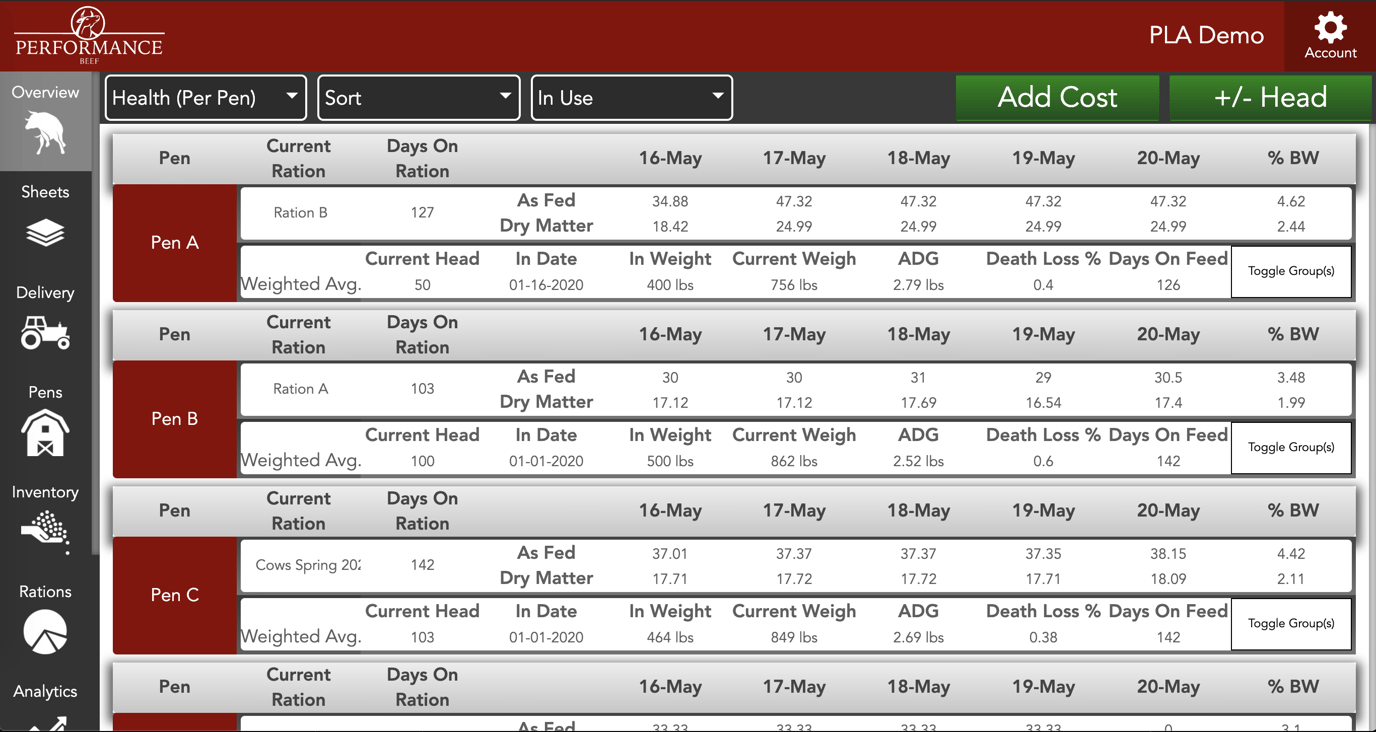Image resolution: width=1376 pixels, height=732 pixels.
Task: Click the Ration B label for Pen A
Action: pyautogui.click(x=300, y=212)
